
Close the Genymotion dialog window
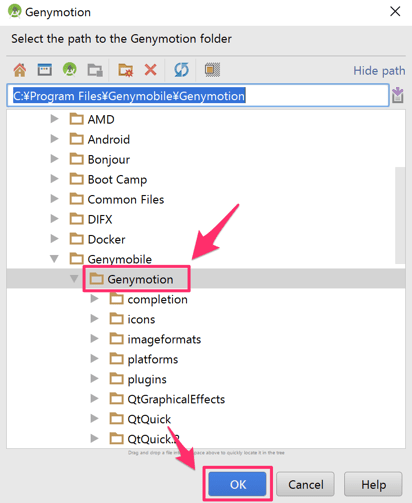click(395, 11)
